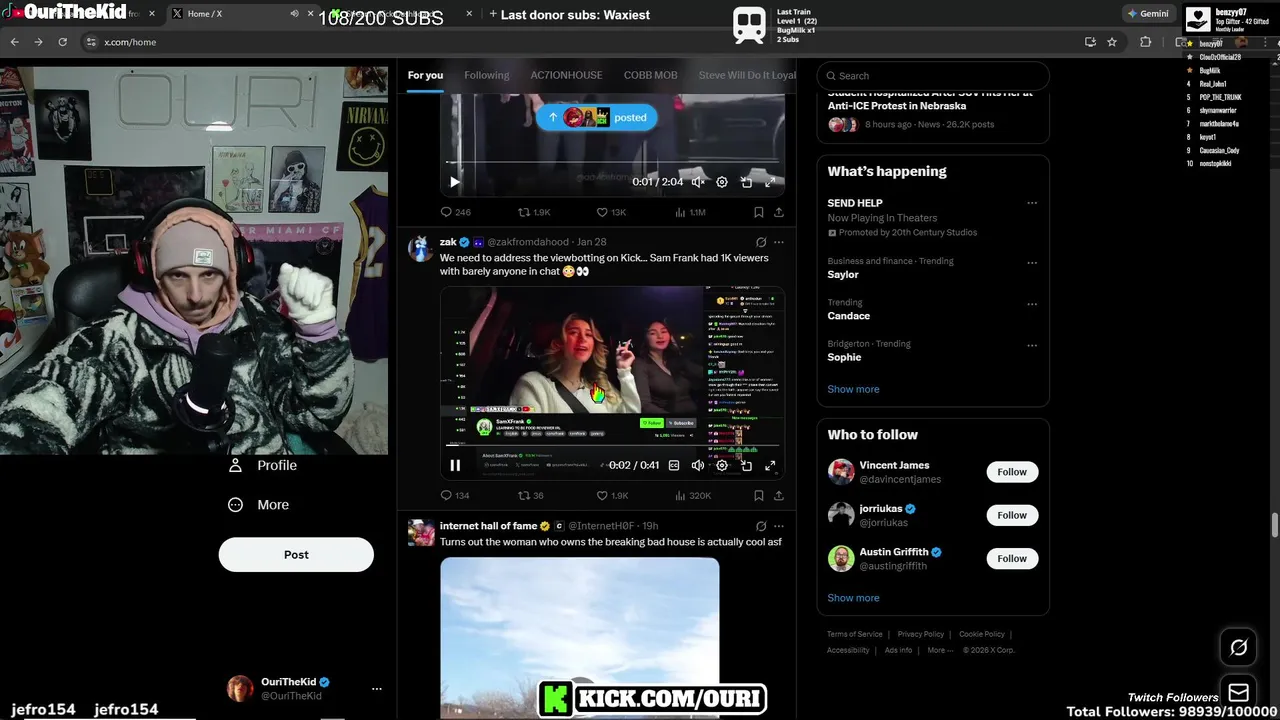
Task: Expand 2:04 video to fullscreen
Action: (770, 182)
